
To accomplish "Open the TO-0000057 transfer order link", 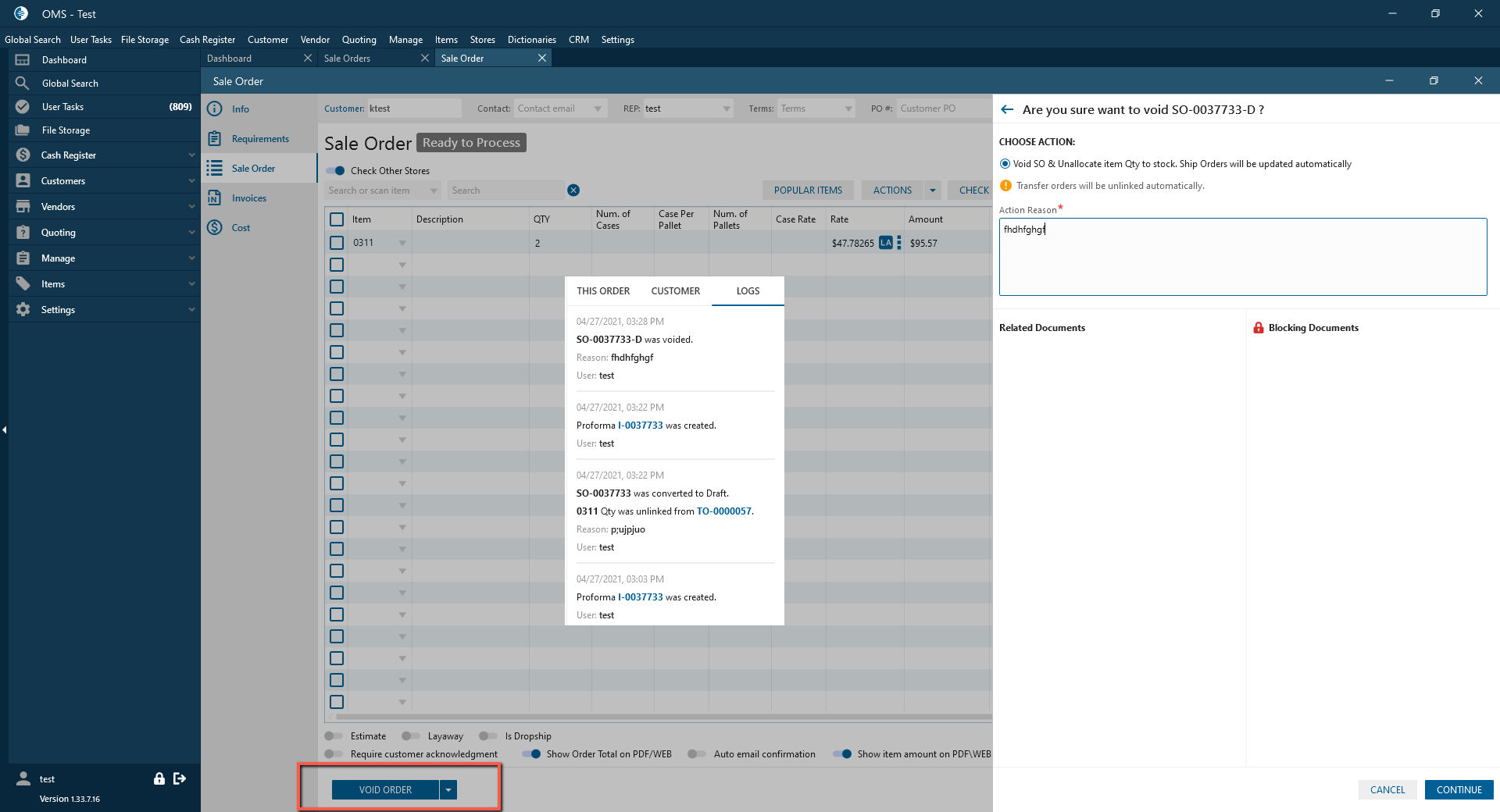I will click(x=724, y=511).
